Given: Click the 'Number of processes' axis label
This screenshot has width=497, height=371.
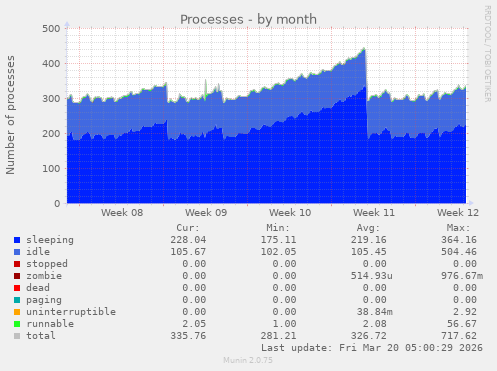Looking at the screenshot, I should [x=10, y=115].
